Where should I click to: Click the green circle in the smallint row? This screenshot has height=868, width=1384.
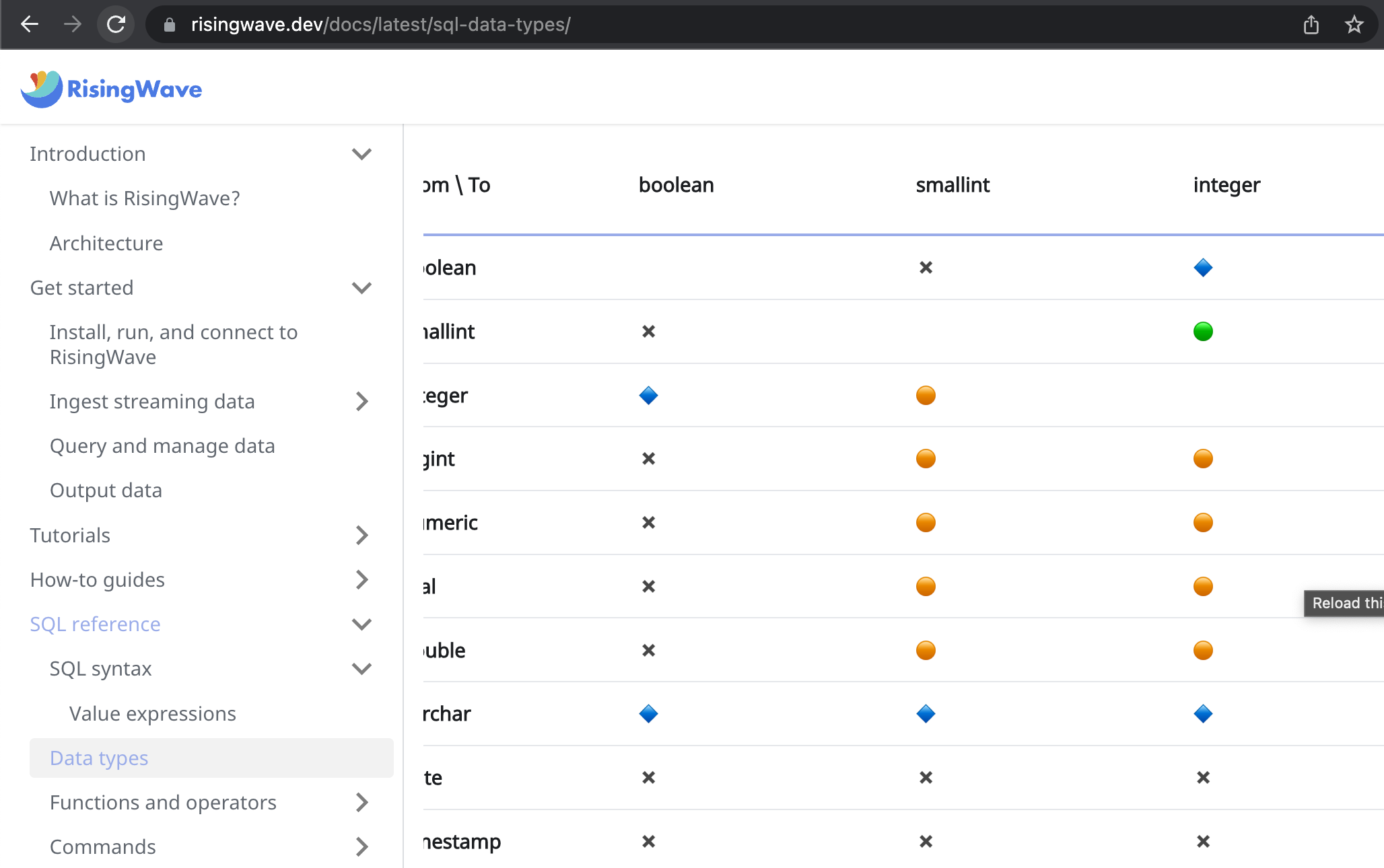(x=1203, y=331)
